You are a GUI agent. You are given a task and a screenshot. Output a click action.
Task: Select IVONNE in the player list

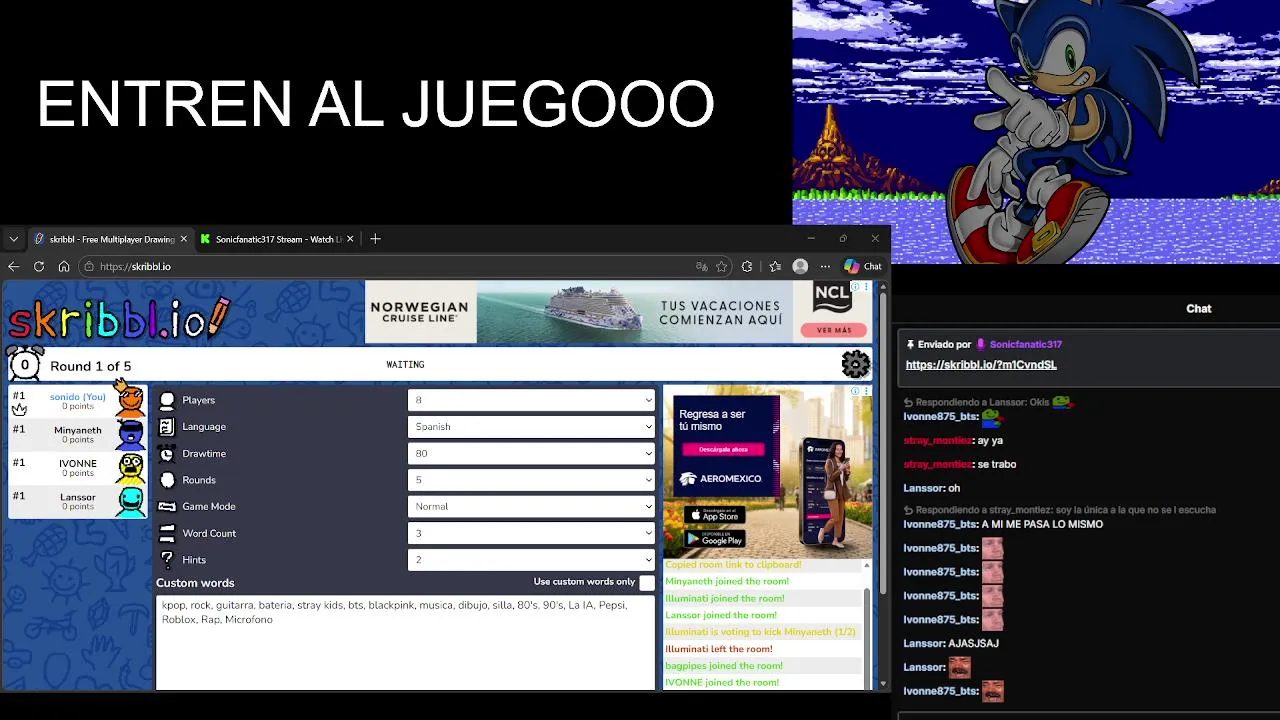click(x=78, y=467)
